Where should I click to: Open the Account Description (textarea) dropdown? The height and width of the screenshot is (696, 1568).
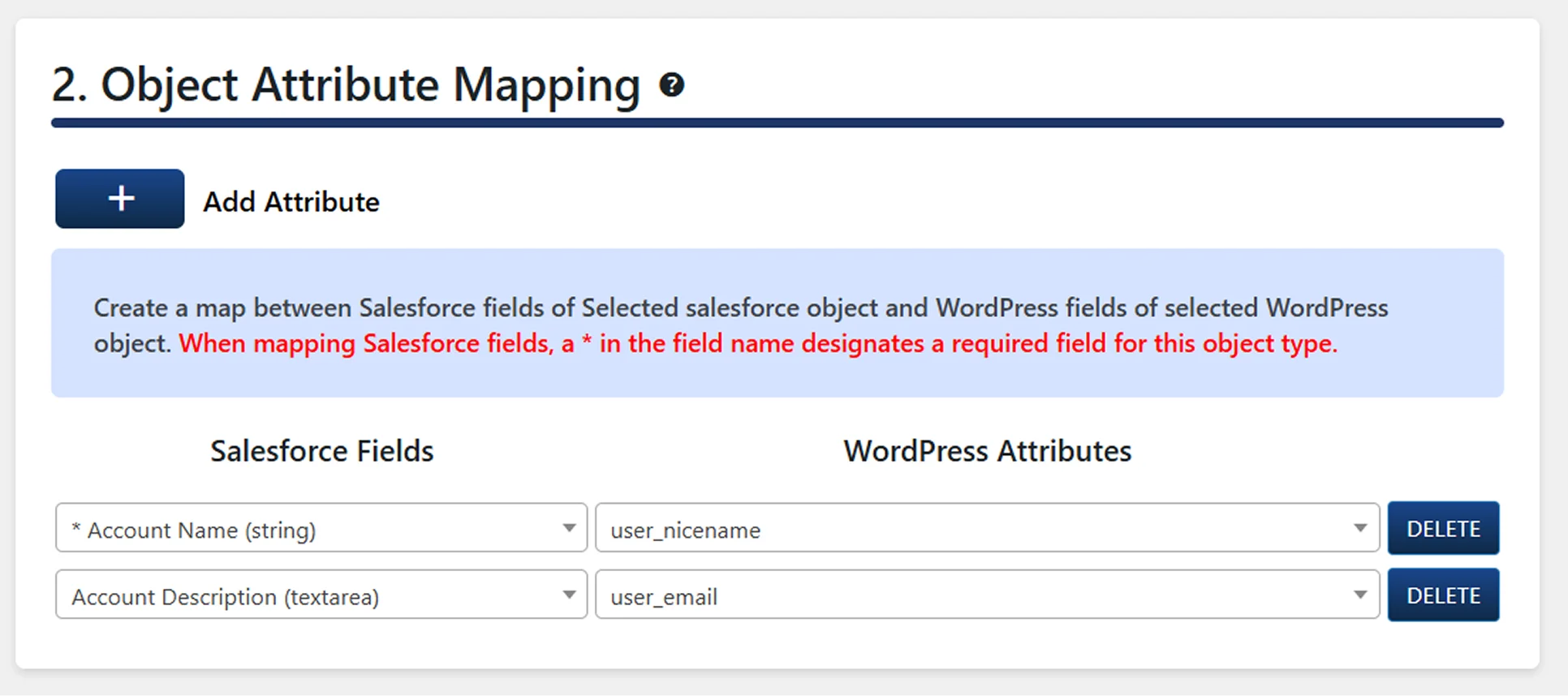pos(321,595)
